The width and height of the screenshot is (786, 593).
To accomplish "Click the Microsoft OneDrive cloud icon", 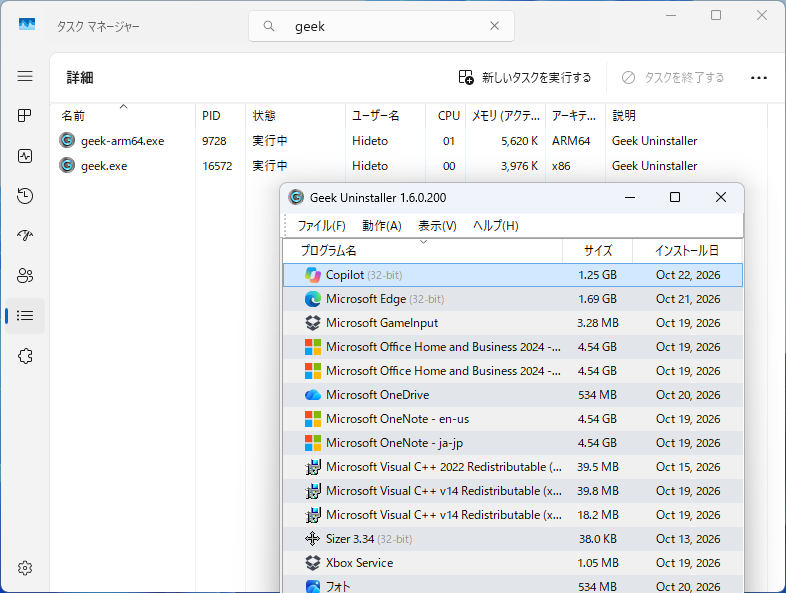I will pyautogui.click(x=313, y=395).
